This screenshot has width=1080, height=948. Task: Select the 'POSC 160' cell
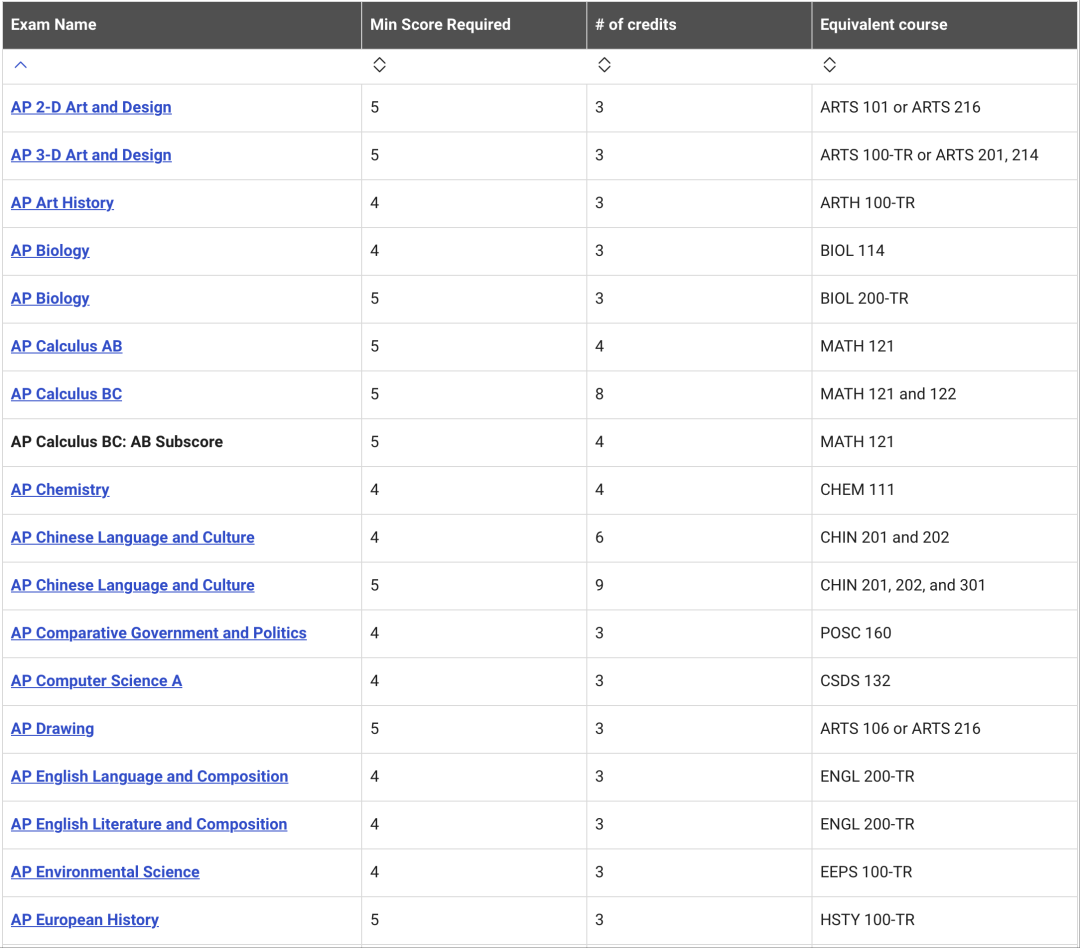coord(944,633)
